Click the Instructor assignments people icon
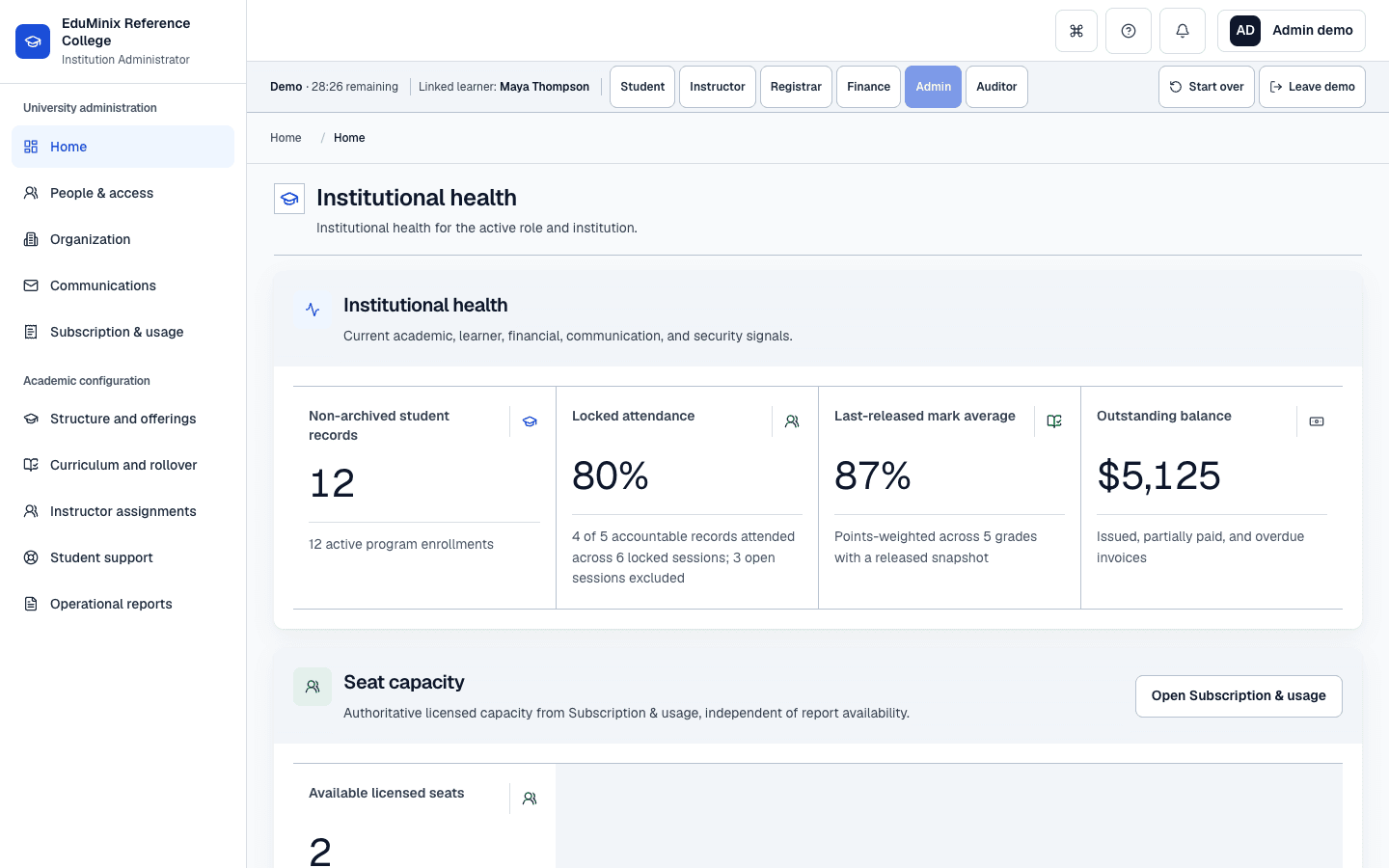The width and height of the screenshot is (1389, 868). (x=31, y=511)
